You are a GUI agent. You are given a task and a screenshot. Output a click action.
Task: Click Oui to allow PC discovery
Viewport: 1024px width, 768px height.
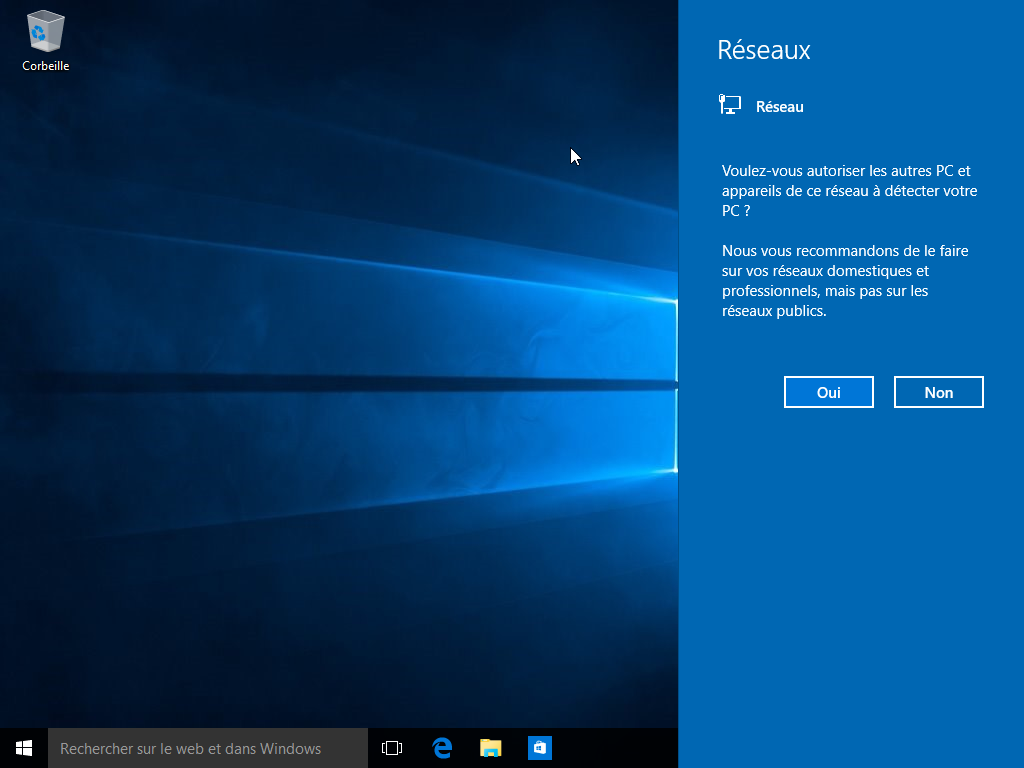point(828,392)
